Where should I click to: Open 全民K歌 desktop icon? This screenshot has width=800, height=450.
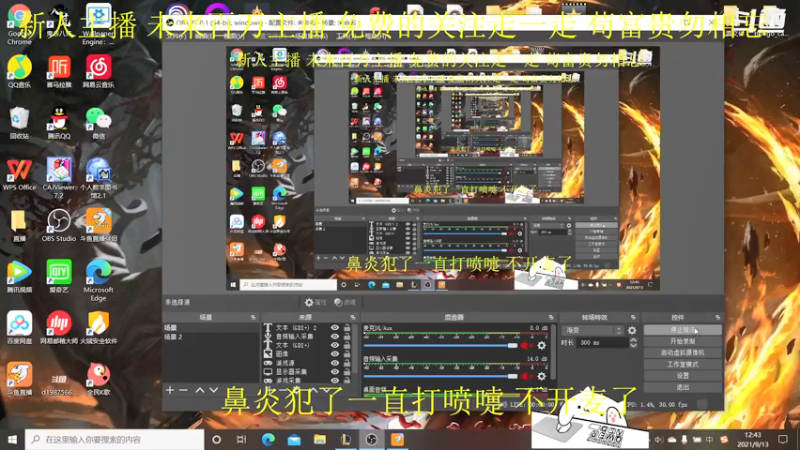98,379
